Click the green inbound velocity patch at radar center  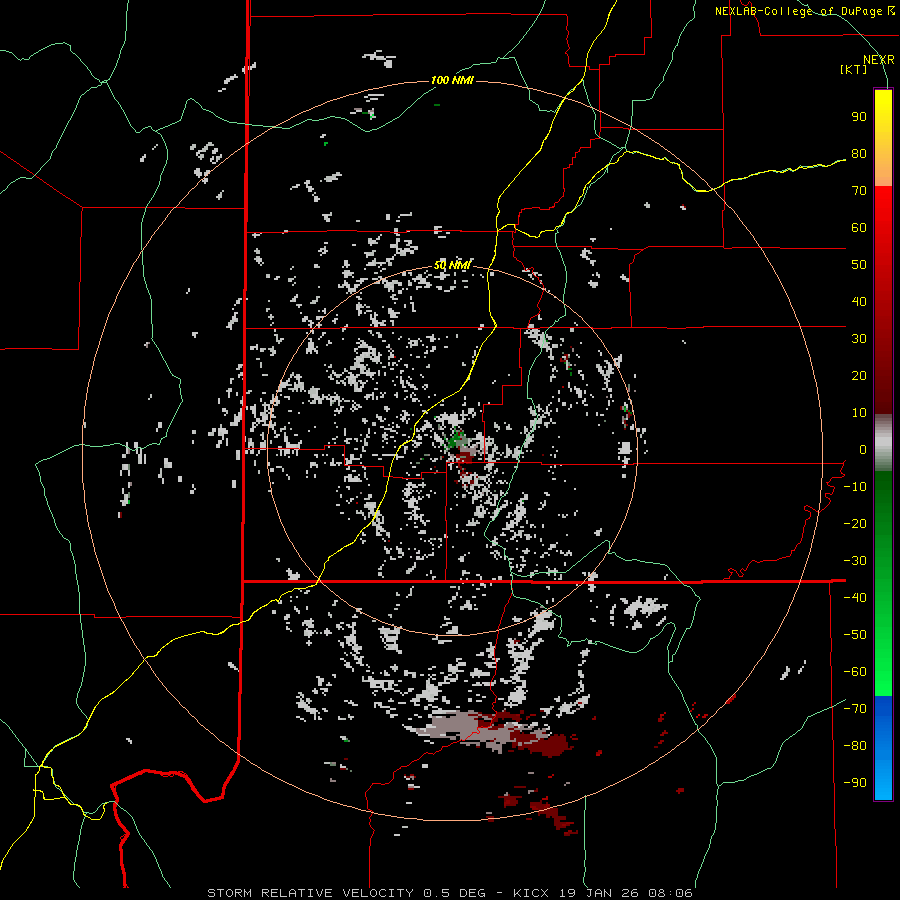(455, 440)
